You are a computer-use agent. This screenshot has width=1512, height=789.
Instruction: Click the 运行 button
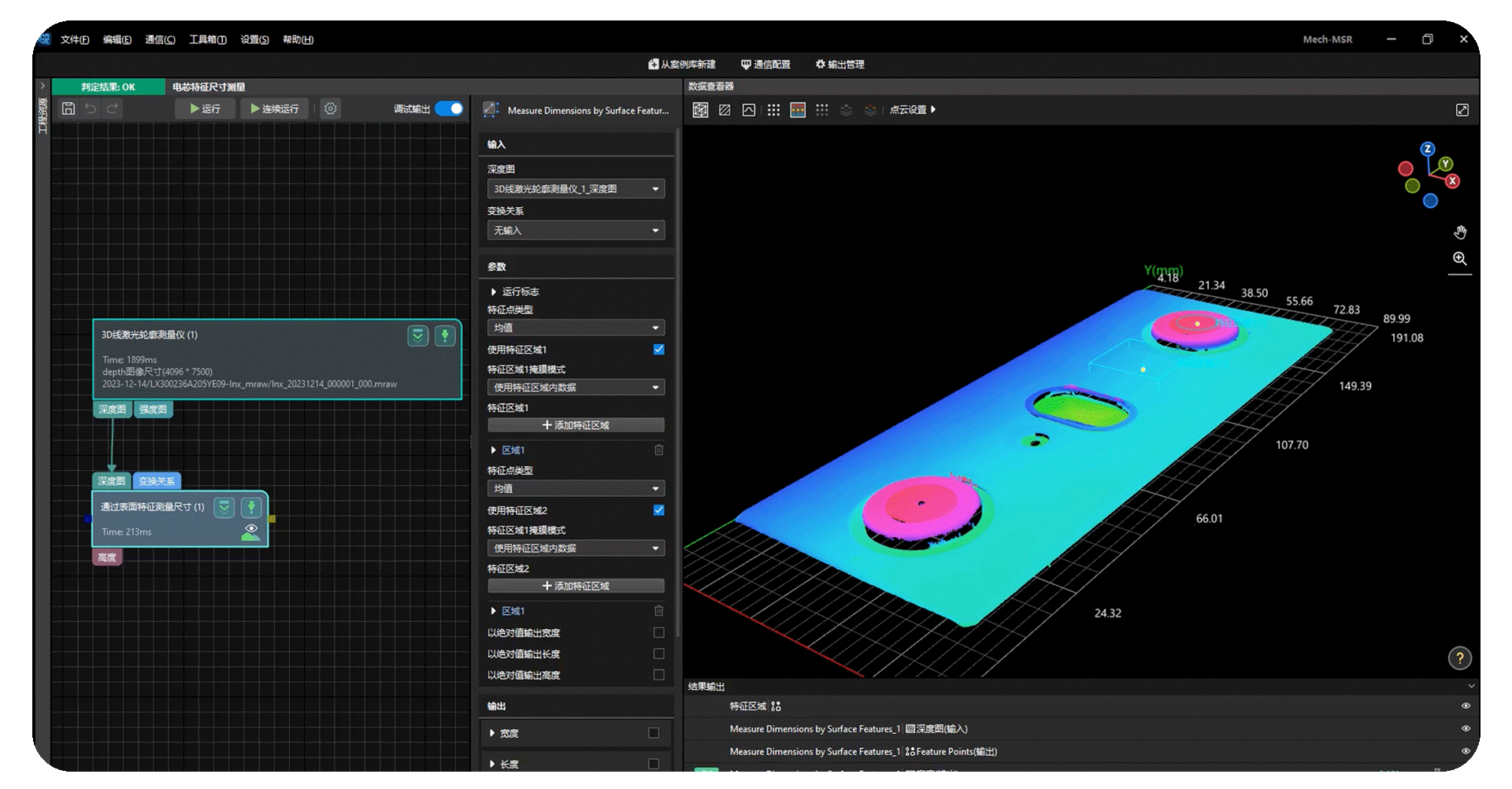tap(205, 109)
